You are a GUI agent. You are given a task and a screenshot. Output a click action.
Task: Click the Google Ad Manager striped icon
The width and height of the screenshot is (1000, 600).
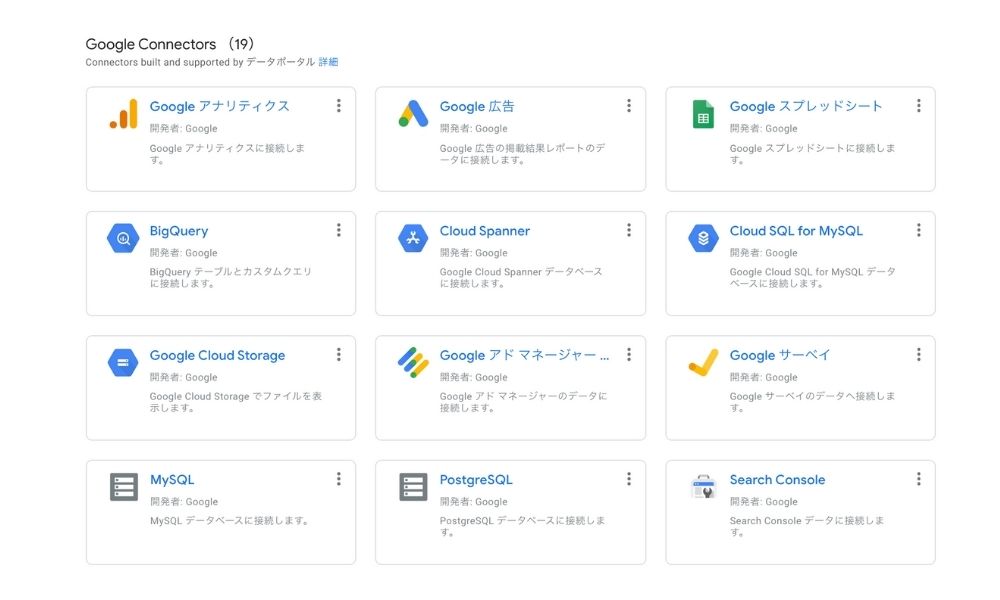pos(413,362)
